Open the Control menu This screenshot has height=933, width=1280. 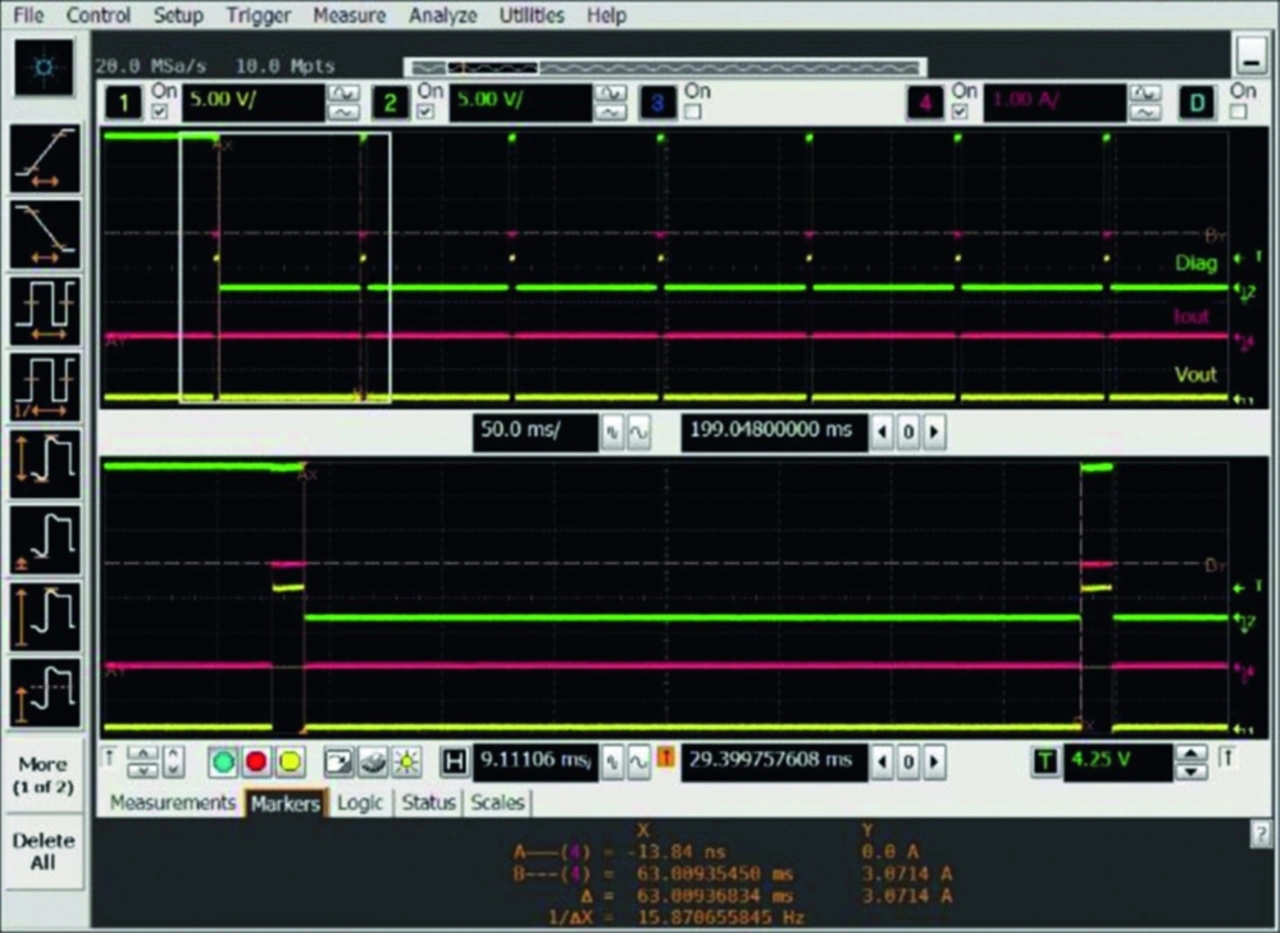tap(98, 15)
